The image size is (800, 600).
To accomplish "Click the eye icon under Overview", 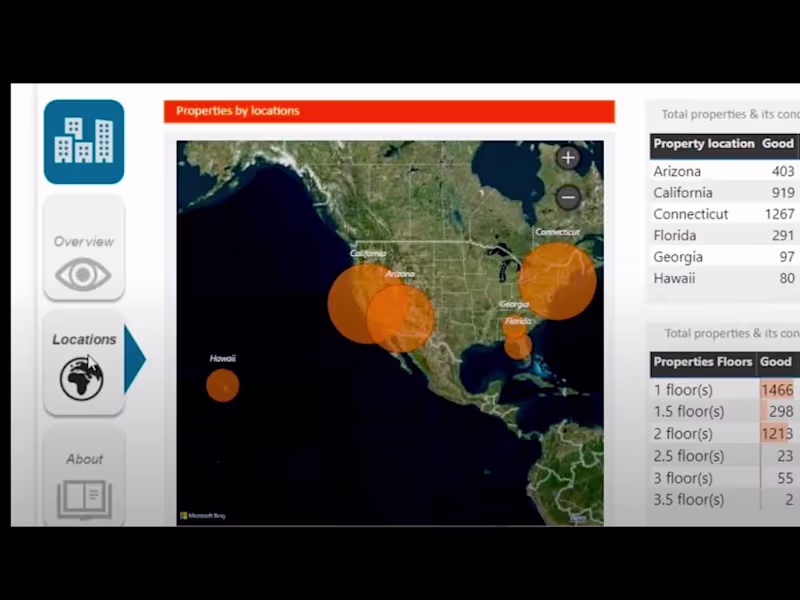I will pyautogui.click(x=83, y=274).
